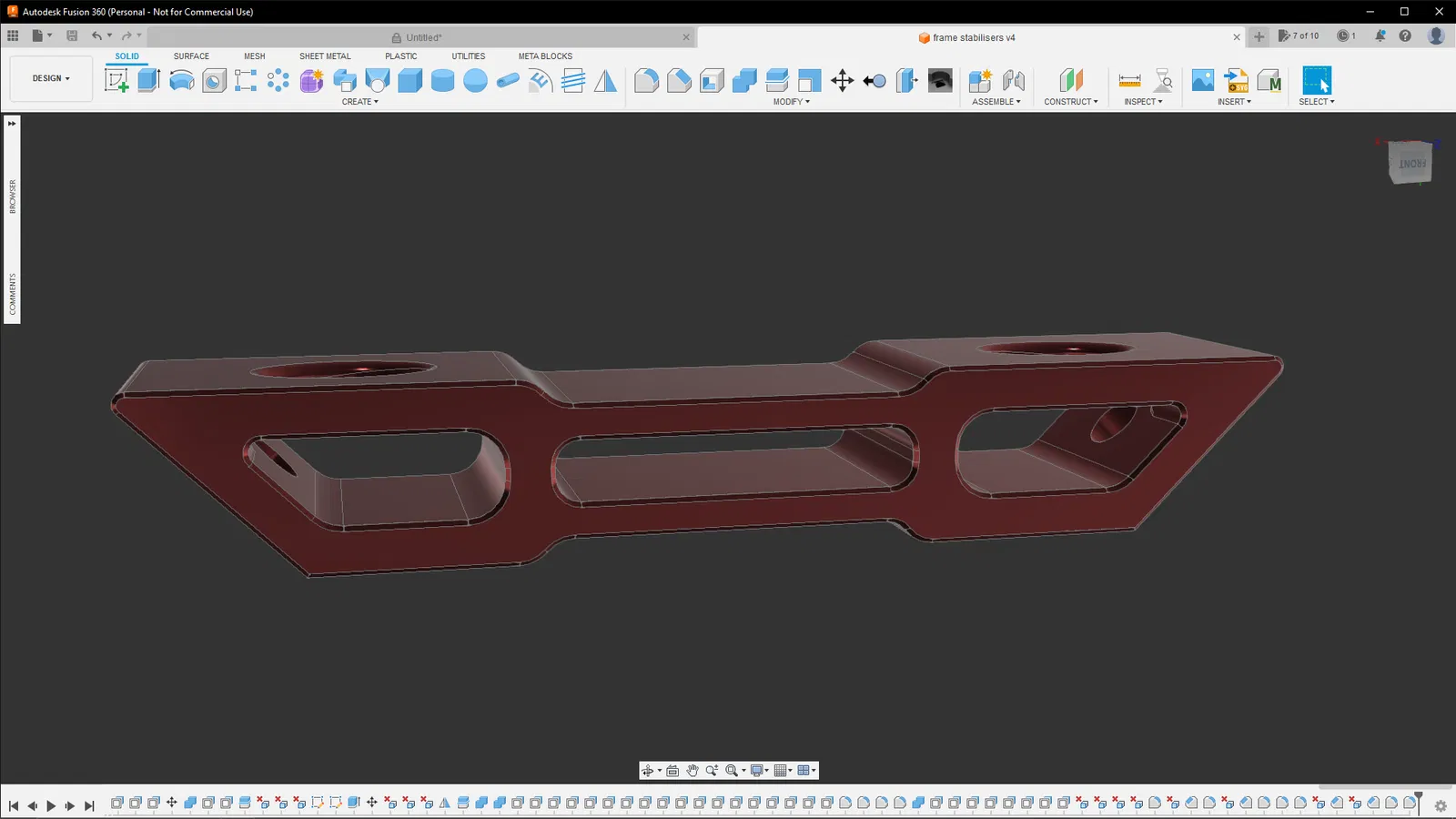Undo the last action

tap(96, 35)
